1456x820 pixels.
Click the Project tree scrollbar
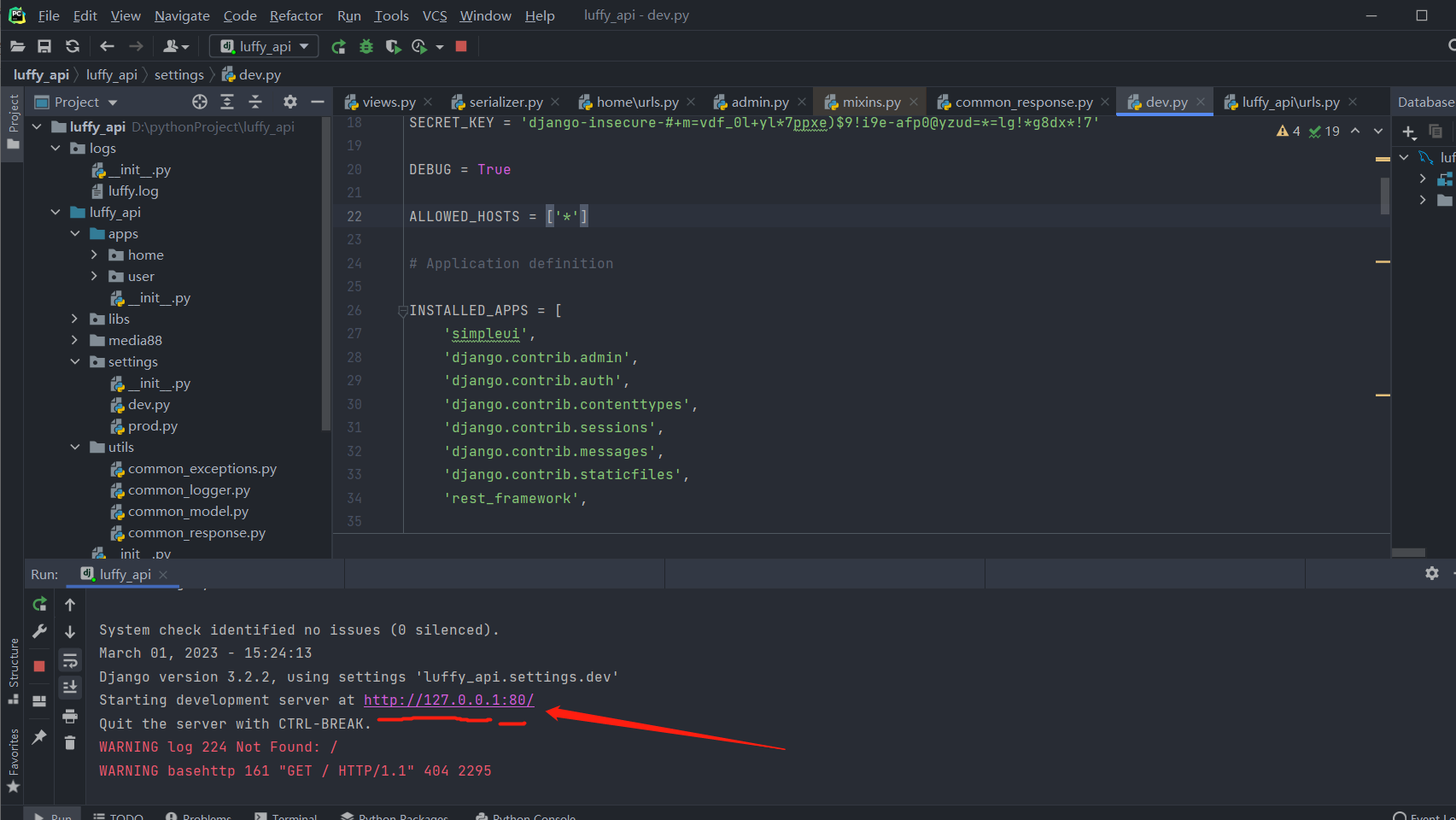pyautogui.click(x=325, y=273)
